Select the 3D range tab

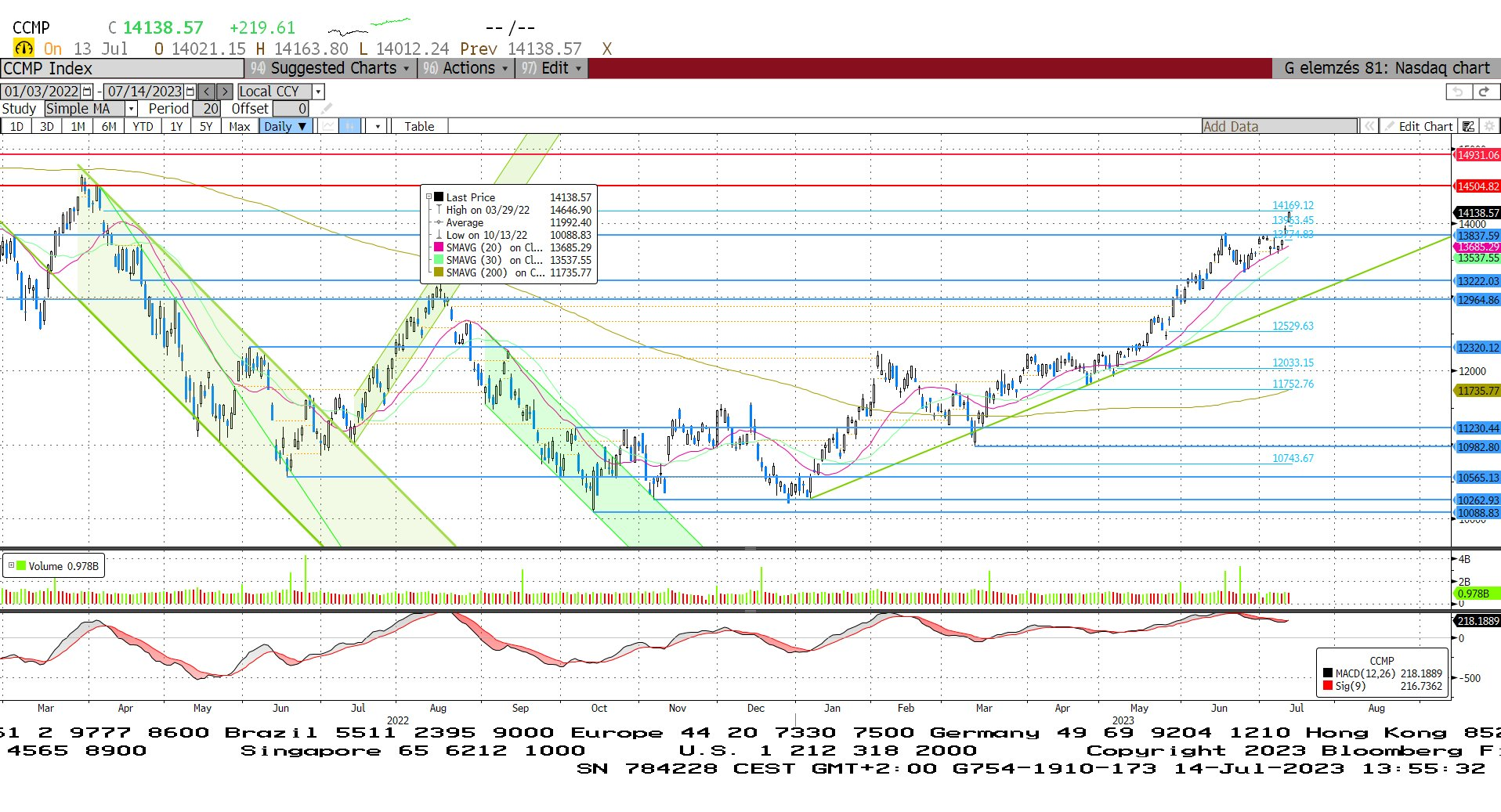pyautogui.click(x=47, y=126)
